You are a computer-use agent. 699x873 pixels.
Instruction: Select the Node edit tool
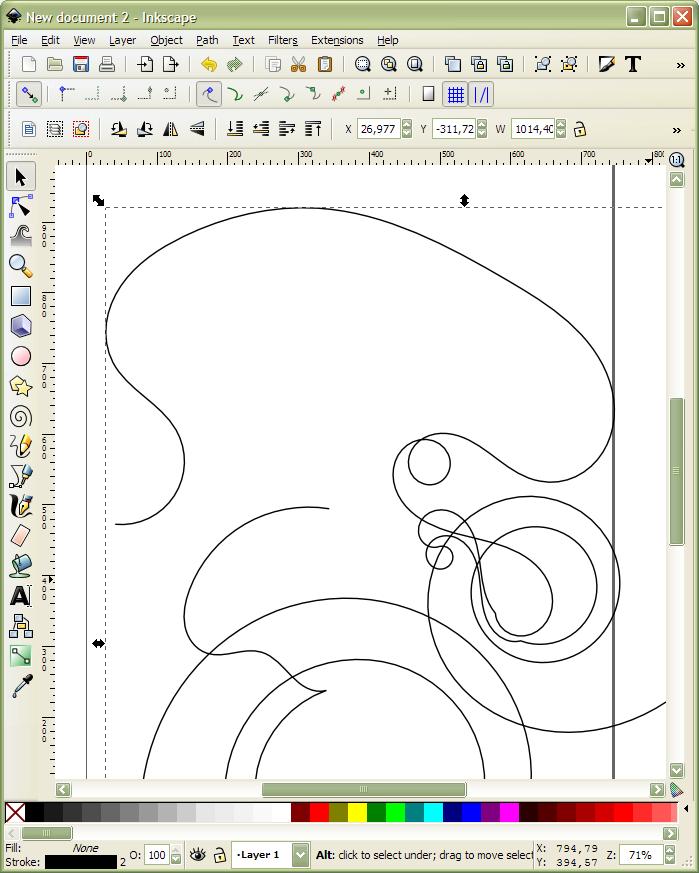point(21,207)
